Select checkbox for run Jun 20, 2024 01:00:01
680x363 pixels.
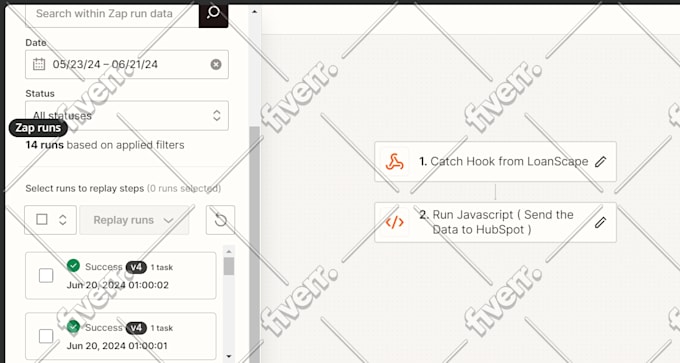[46, 336]
